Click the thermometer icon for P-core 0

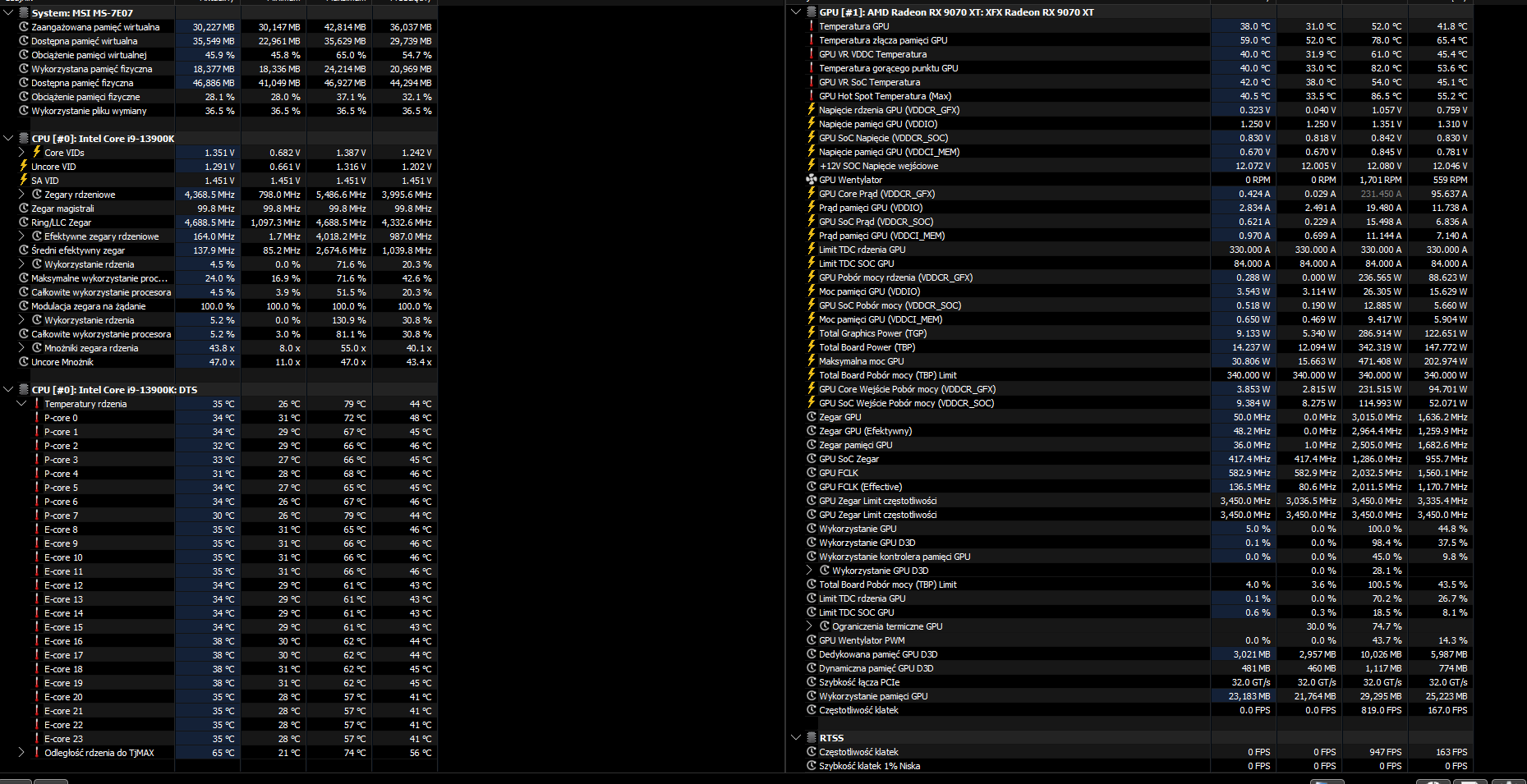[37, 418]
